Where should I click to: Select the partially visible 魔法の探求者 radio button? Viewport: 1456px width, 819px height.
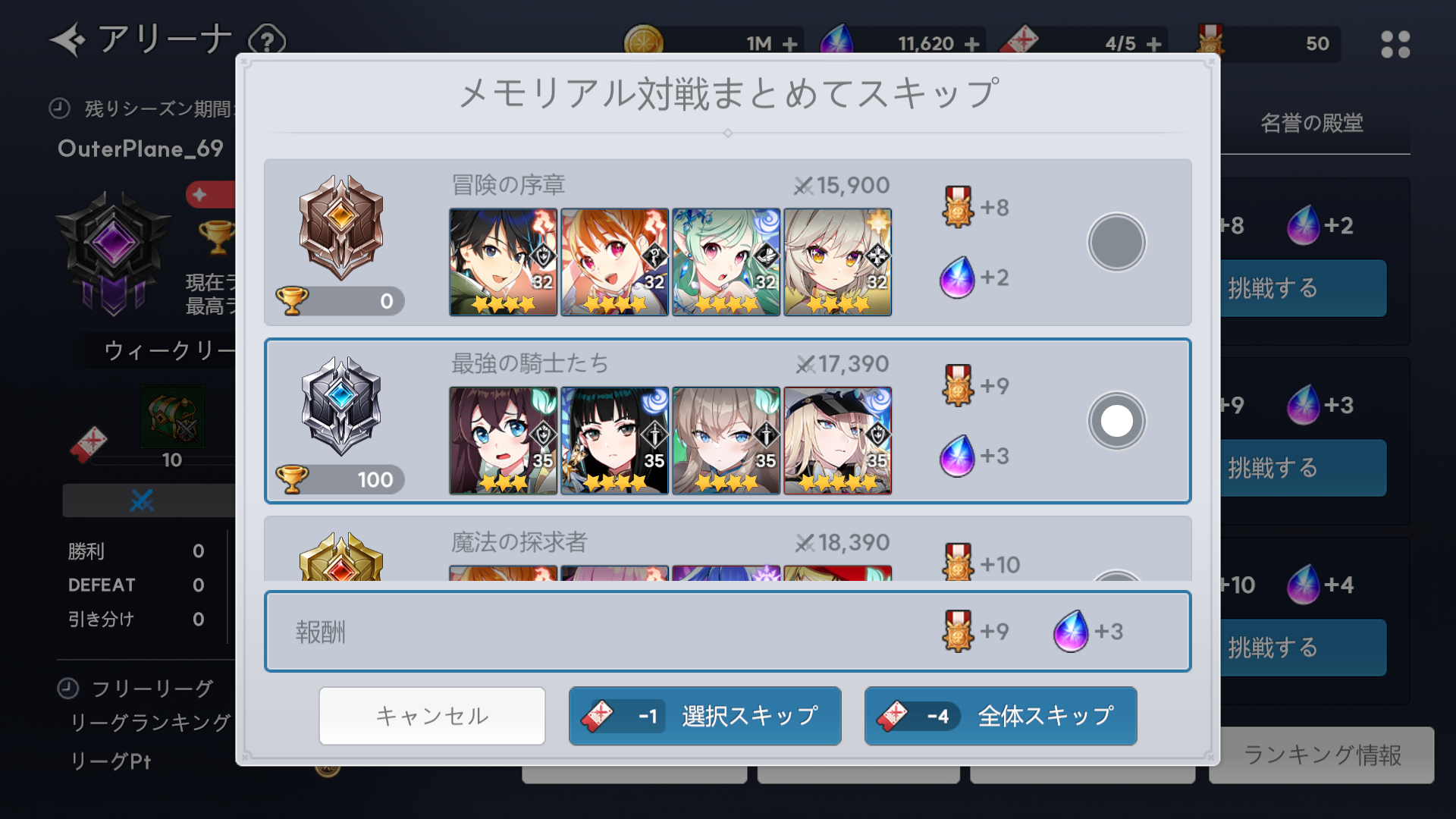pyautogui.click(x=1116, y=575)
